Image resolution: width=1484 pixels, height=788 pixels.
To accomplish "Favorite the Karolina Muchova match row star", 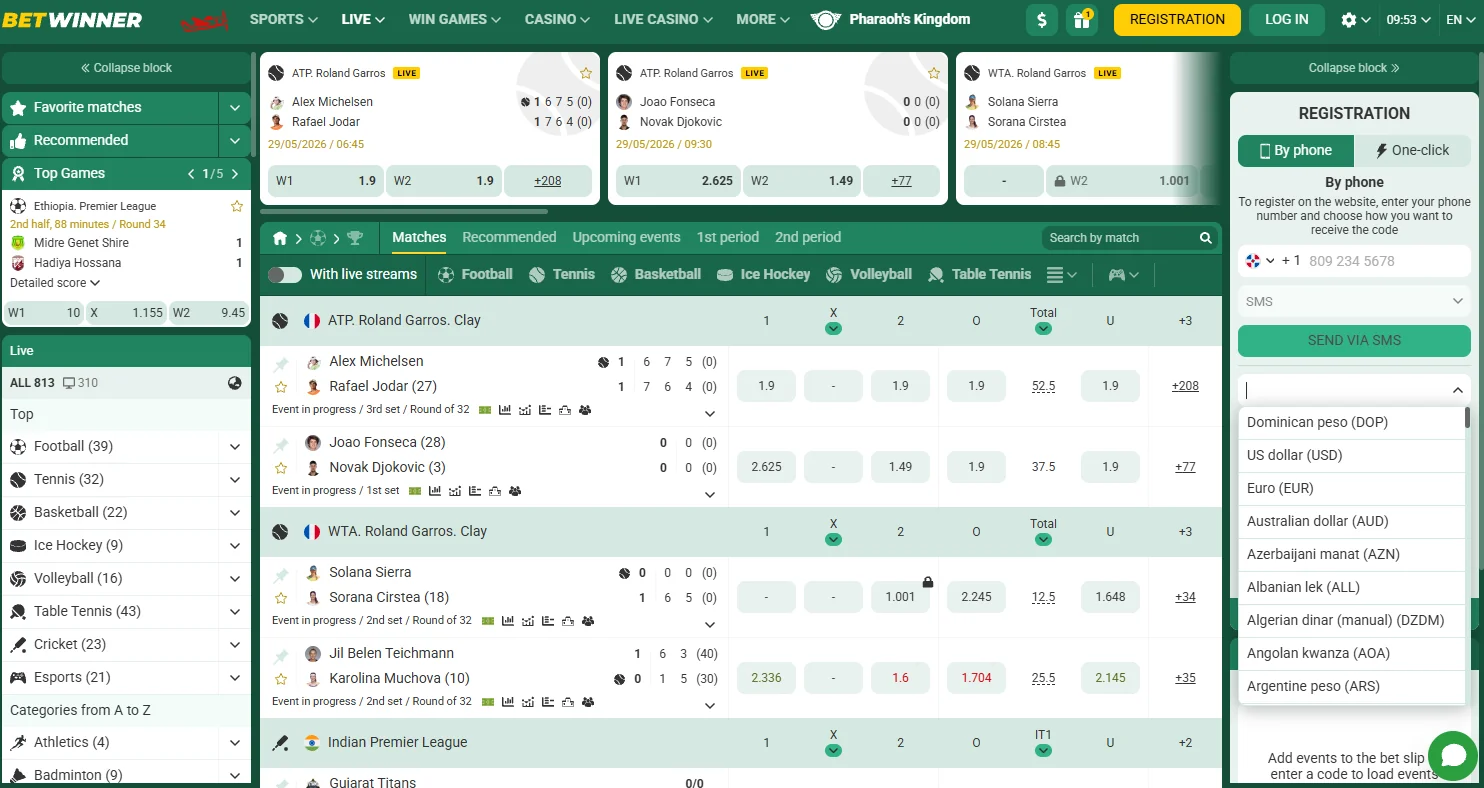I will [x=281, y=678].
